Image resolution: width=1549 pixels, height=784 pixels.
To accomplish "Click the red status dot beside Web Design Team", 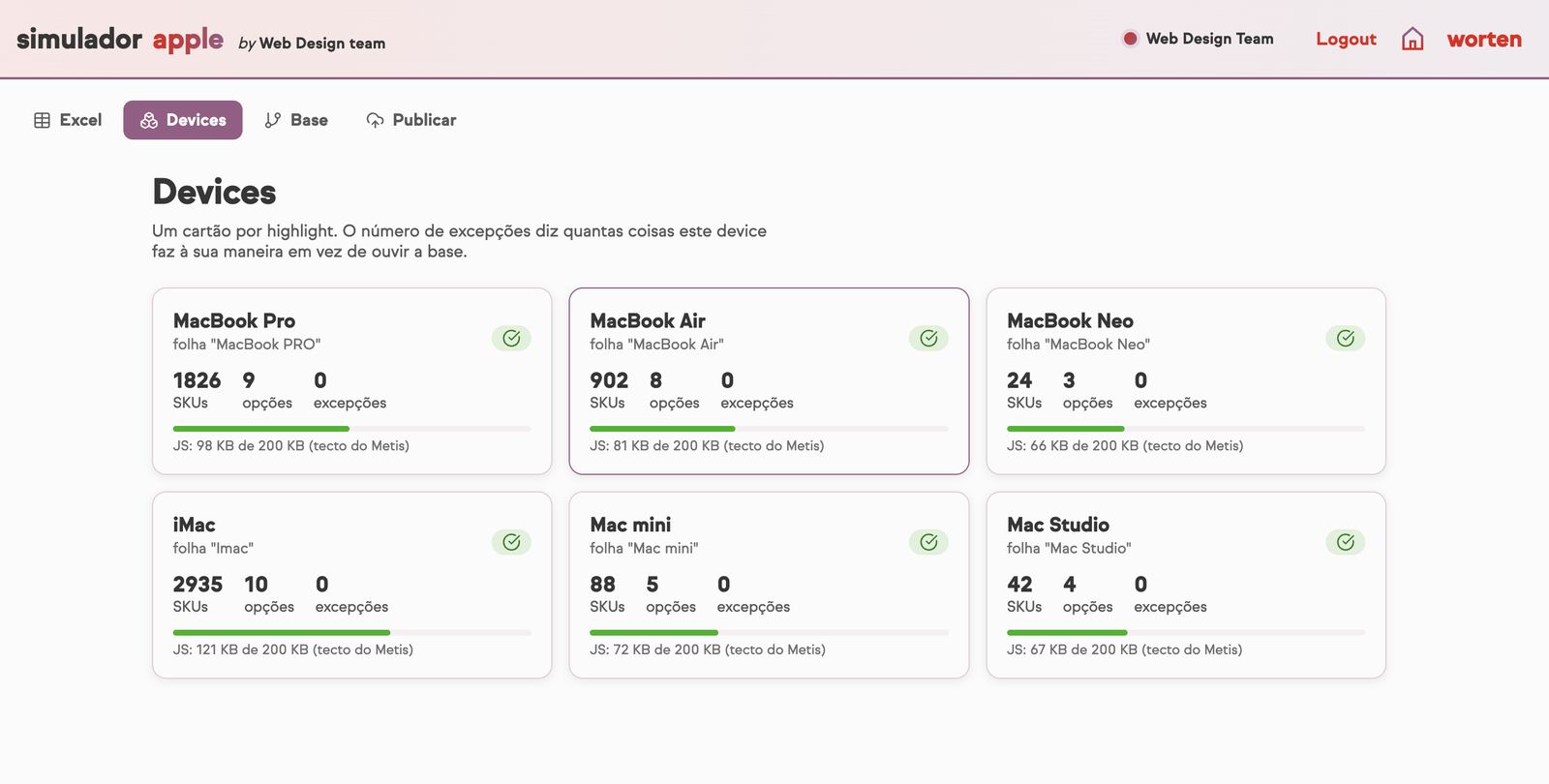I will pyautogui.click(x=1130, y=39).
